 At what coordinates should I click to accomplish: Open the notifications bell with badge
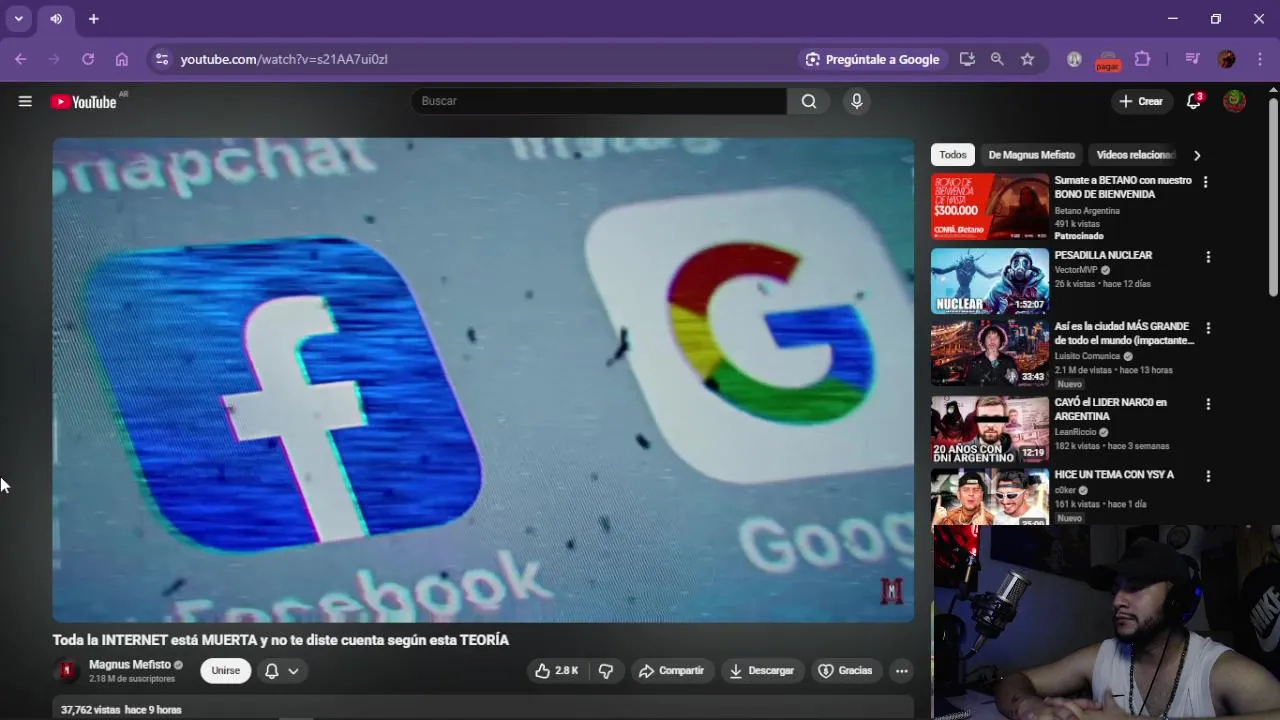tap(1194, 101)
